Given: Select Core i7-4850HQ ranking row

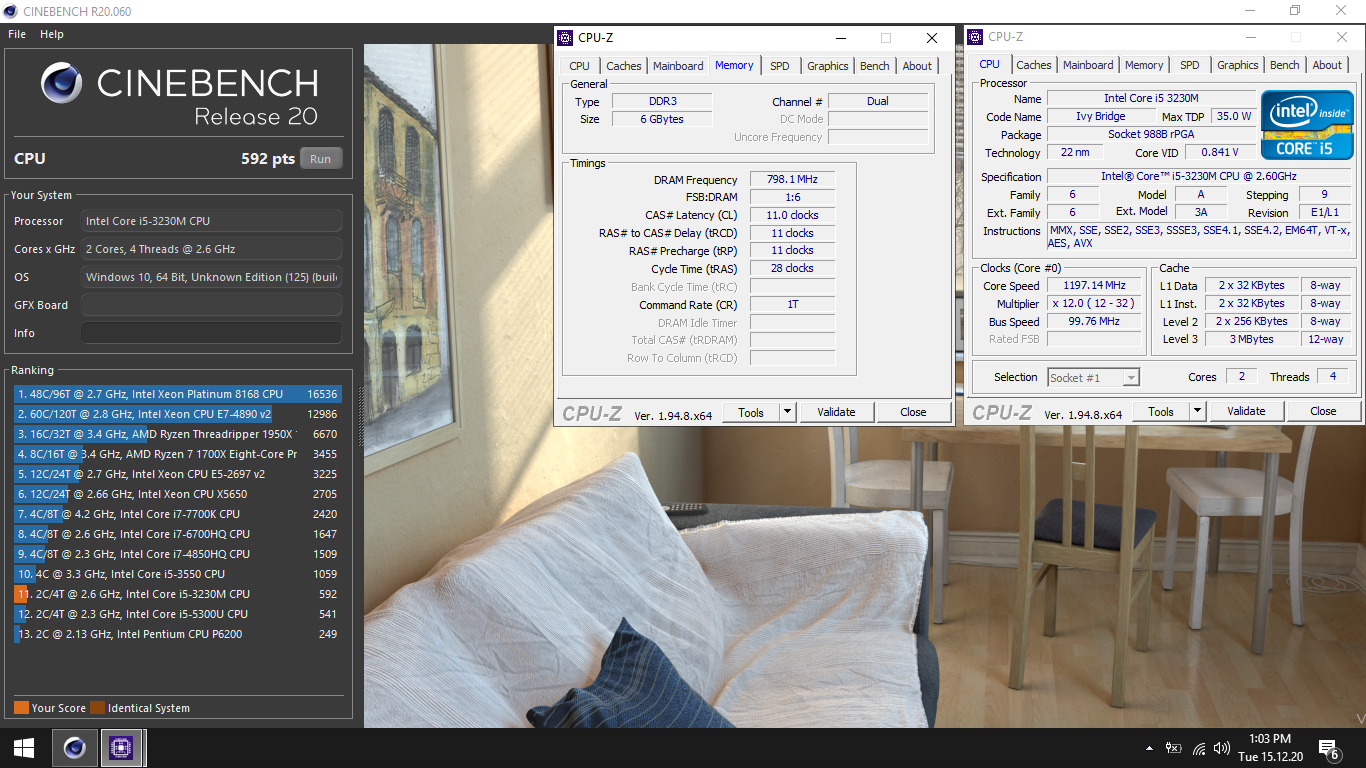Looking at the screenshot, I should [x=178, y=554].
